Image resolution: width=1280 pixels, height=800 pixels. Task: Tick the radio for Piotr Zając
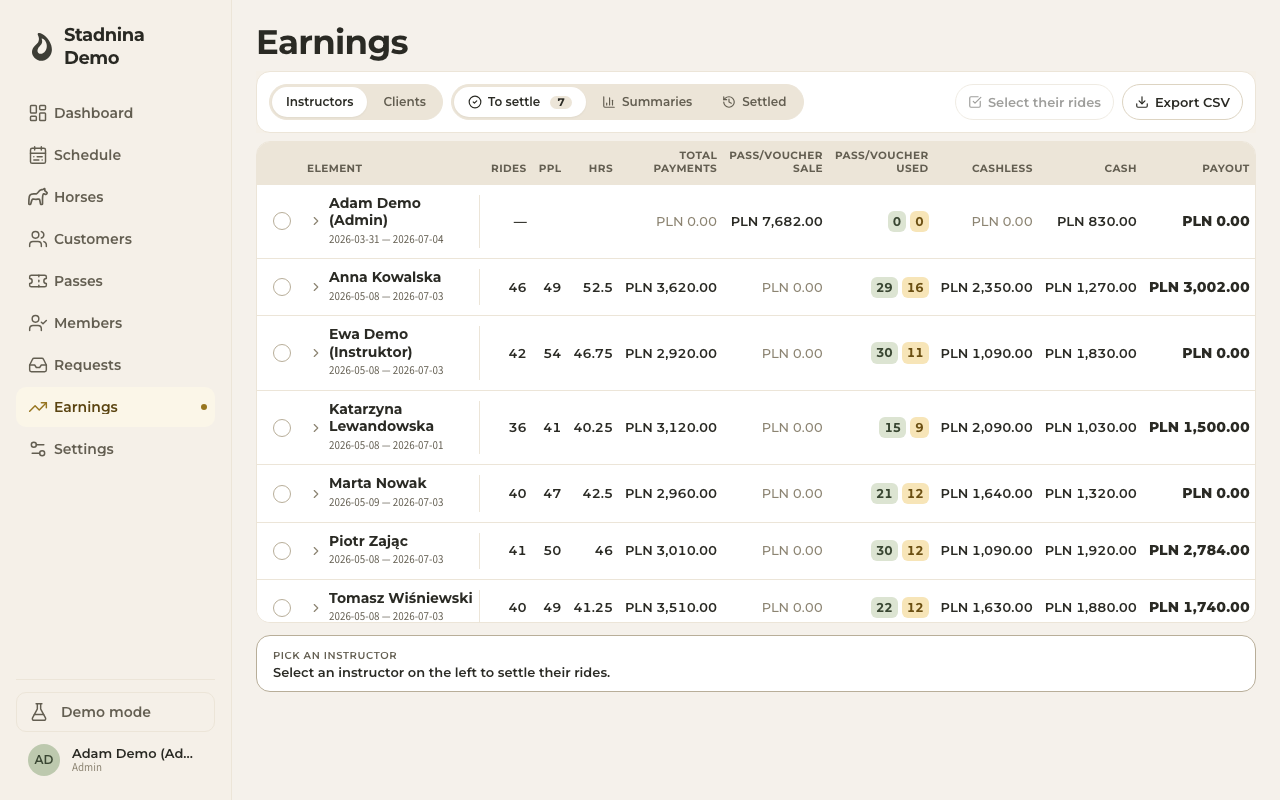click(282, 551)
